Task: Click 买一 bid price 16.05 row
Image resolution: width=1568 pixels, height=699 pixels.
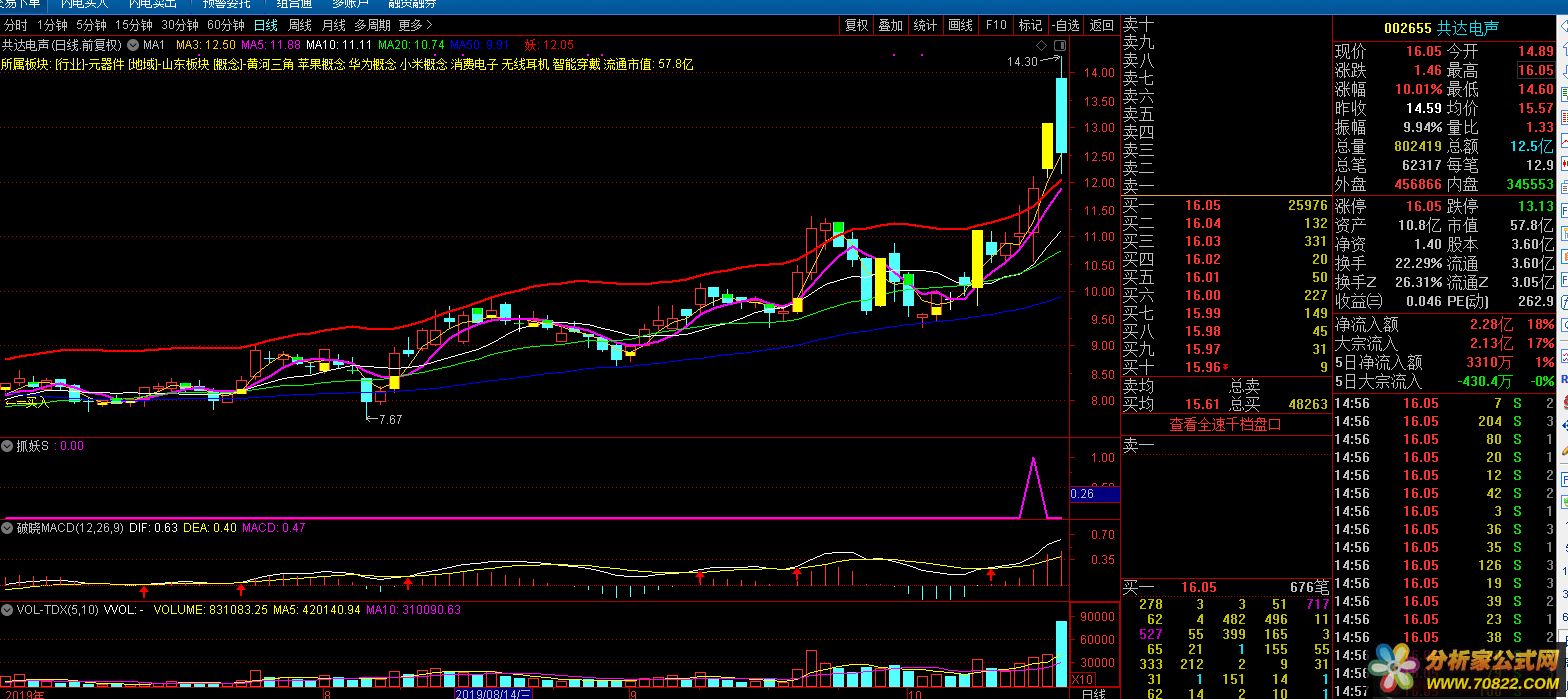Action: click(1225, 205)
